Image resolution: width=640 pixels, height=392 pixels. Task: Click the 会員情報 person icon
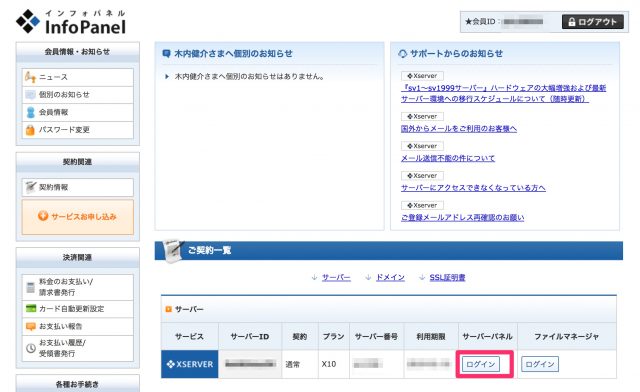[x=31, y=112]
